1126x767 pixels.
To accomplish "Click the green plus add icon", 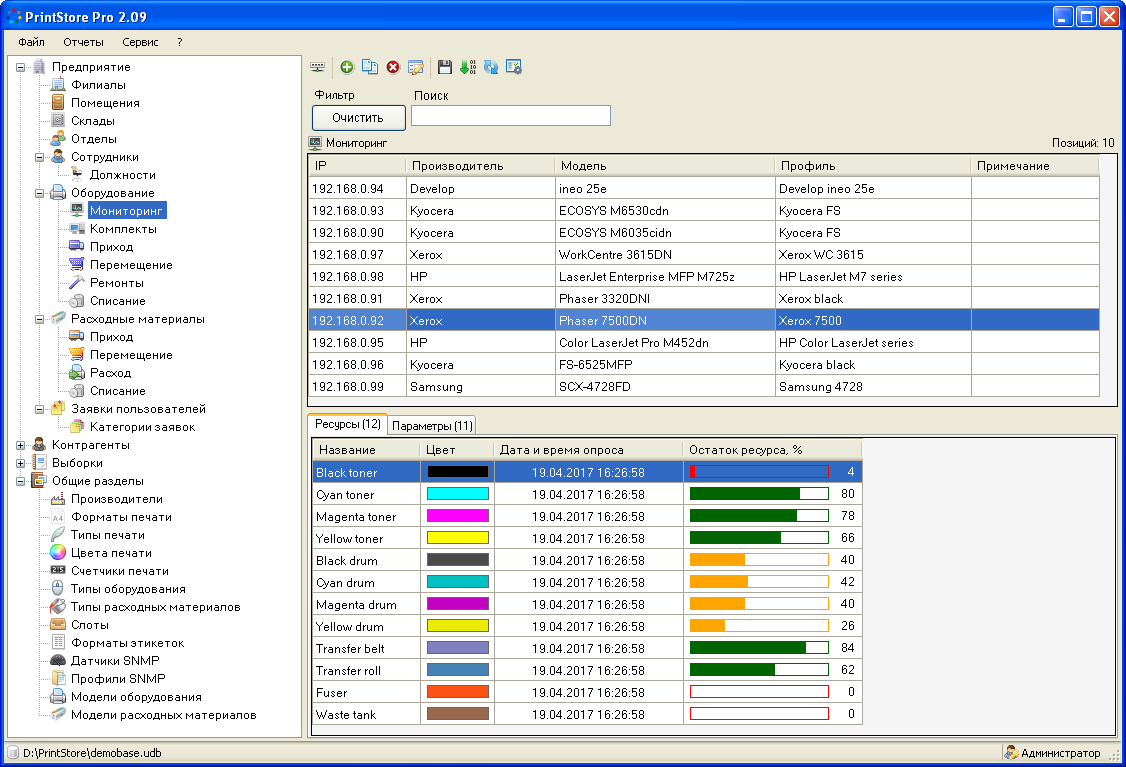I will coord(347,67).
